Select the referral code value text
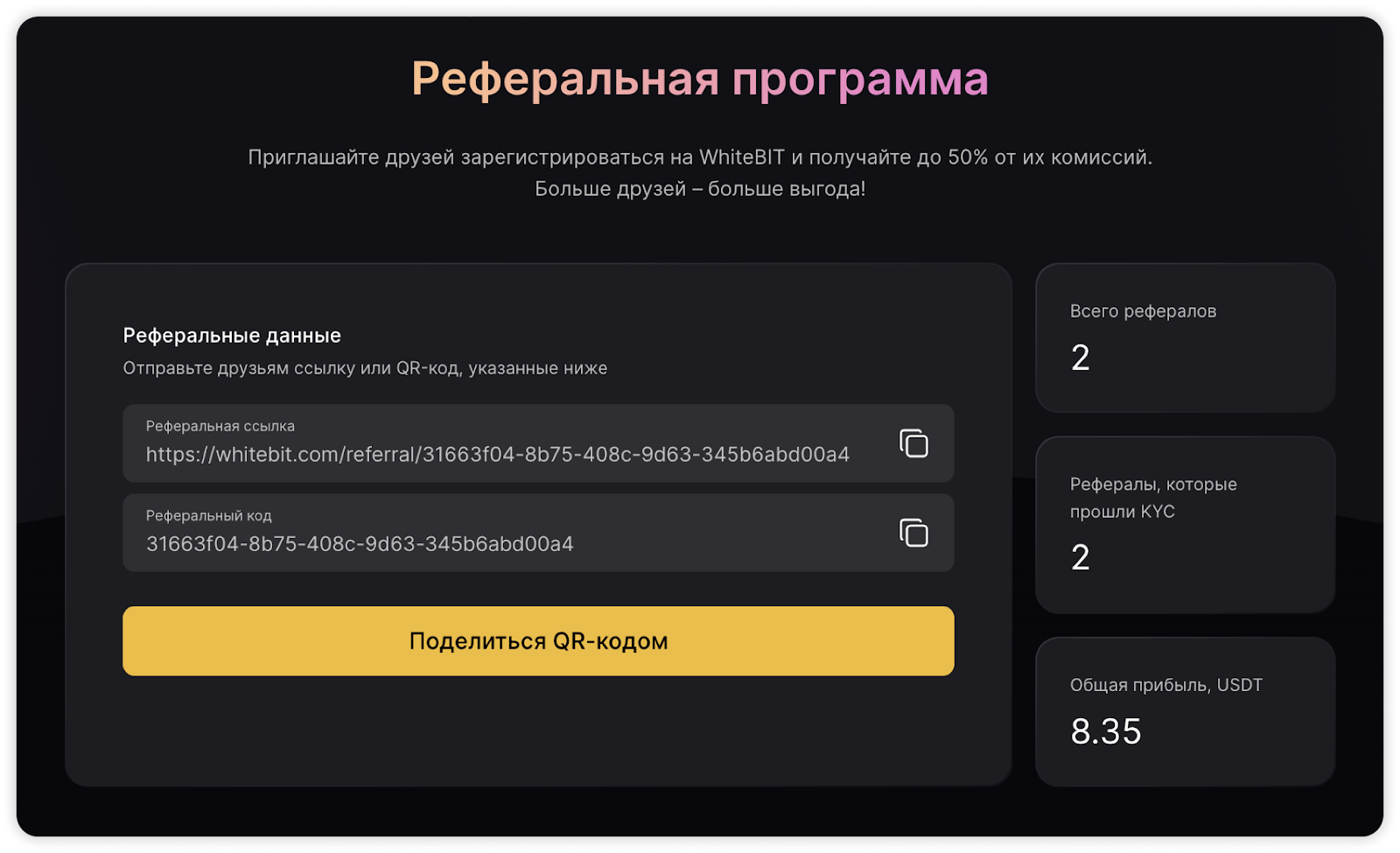The height and width of the screenshot is (853, 1400). click(360, 544)
